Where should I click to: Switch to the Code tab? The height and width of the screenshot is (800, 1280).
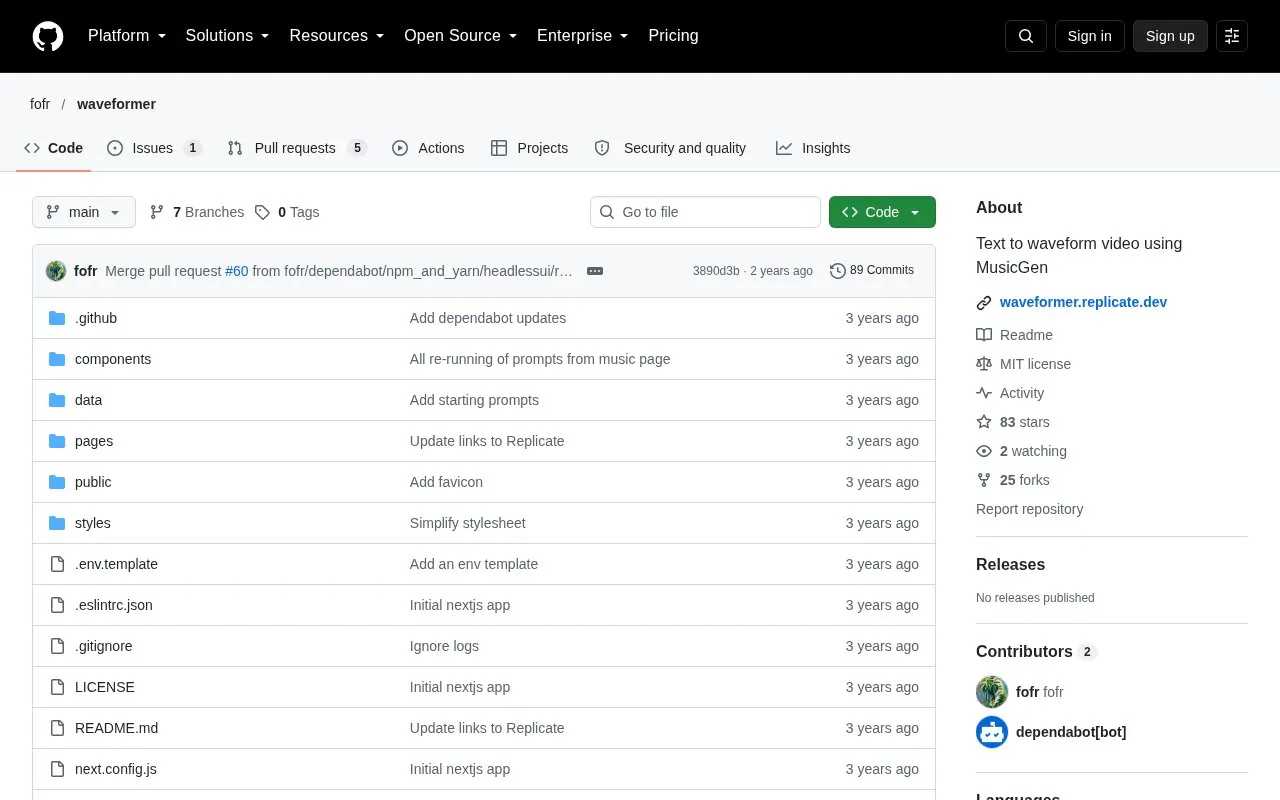pos(54,148)
